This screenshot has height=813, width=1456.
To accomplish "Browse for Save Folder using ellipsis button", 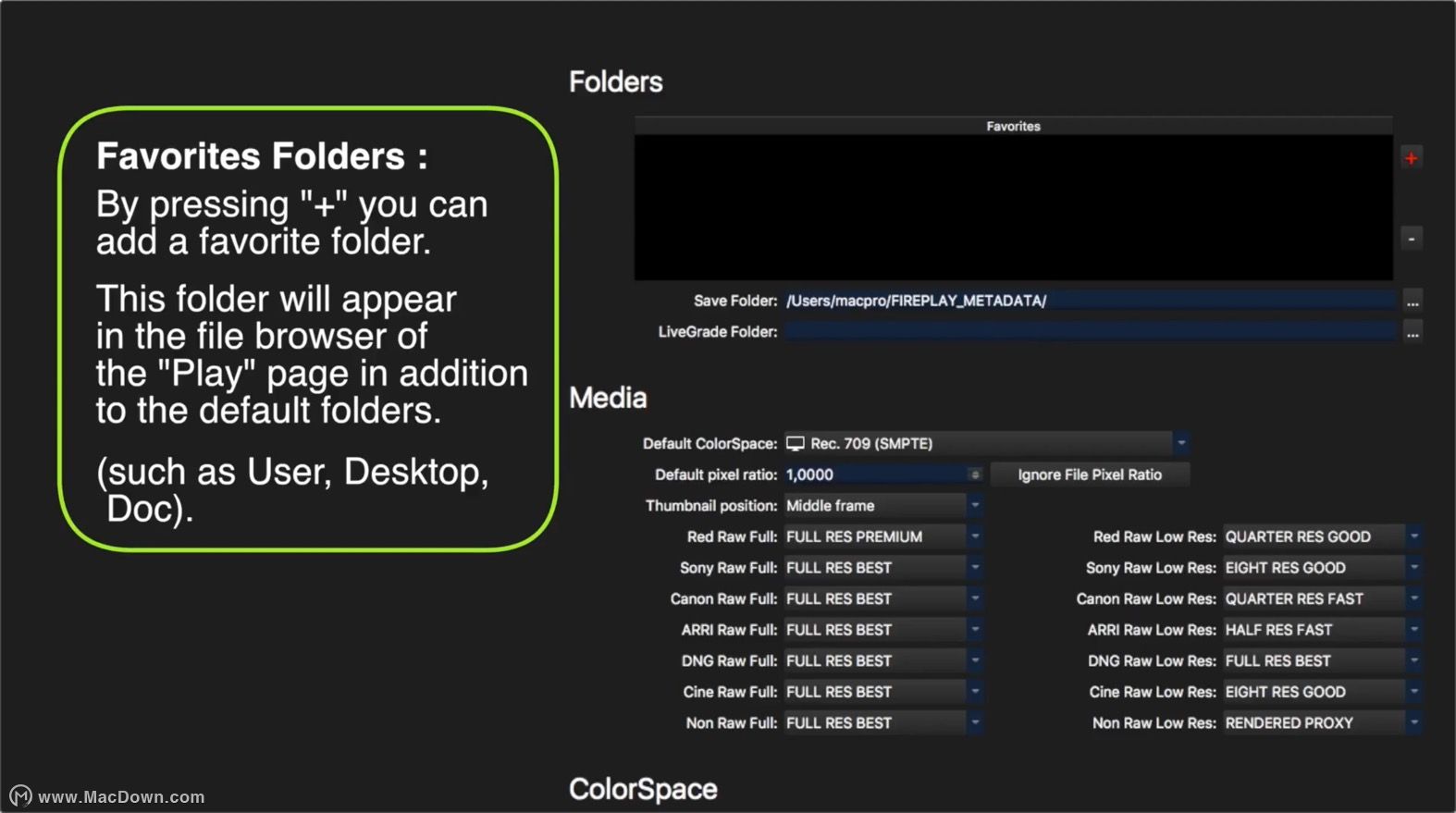I will [x=1413, y=301].
